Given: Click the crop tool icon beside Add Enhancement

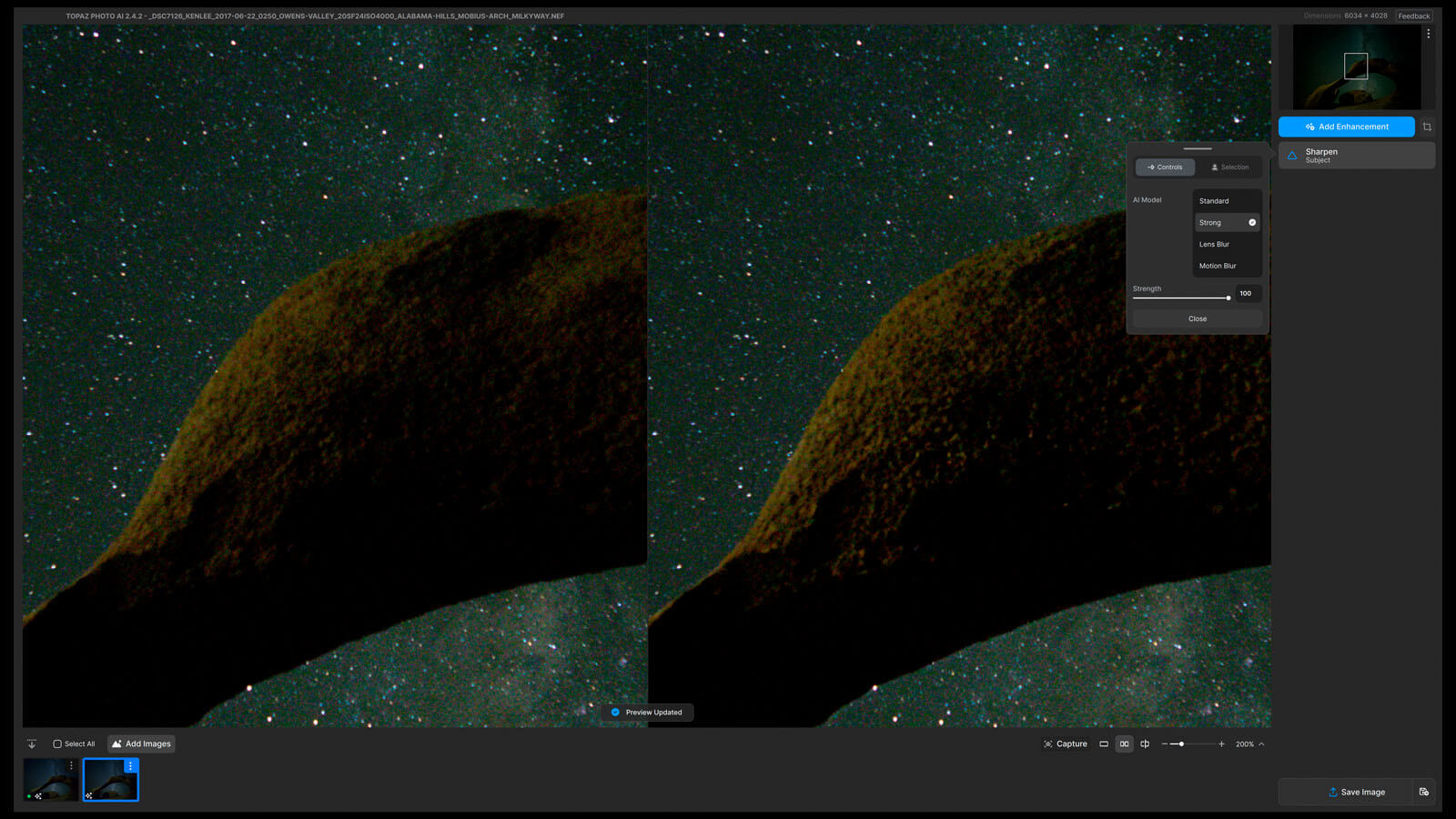Looking at the screenshot, I should click(x=1427, y=126).
